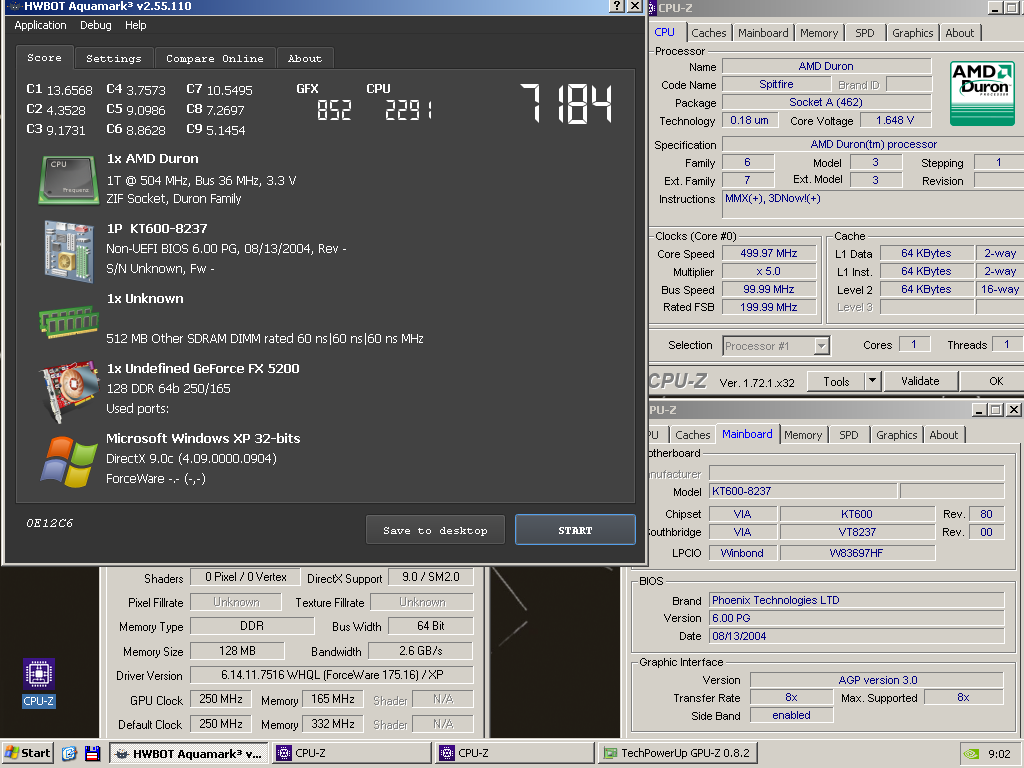Image resolution: width=1024 pixels, height=768 pixels.
Task: Click the Transfer Rate 8x value
Action: point(792,697)
